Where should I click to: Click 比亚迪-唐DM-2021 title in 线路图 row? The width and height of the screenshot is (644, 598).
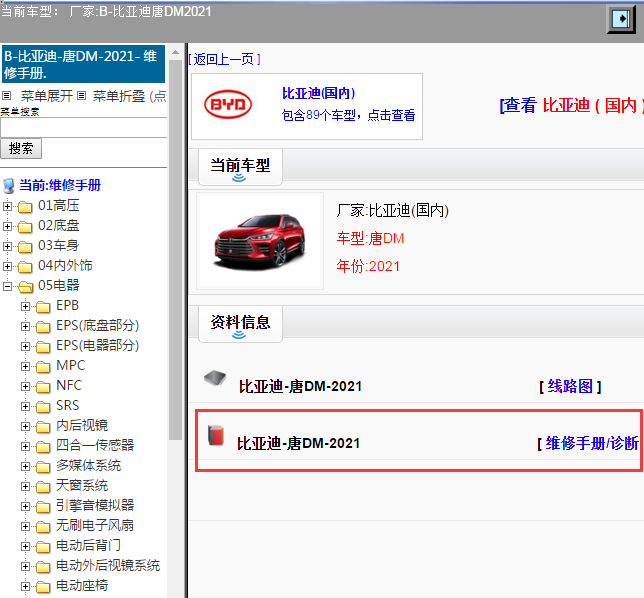pyautogui.click(x=300, y=386)
